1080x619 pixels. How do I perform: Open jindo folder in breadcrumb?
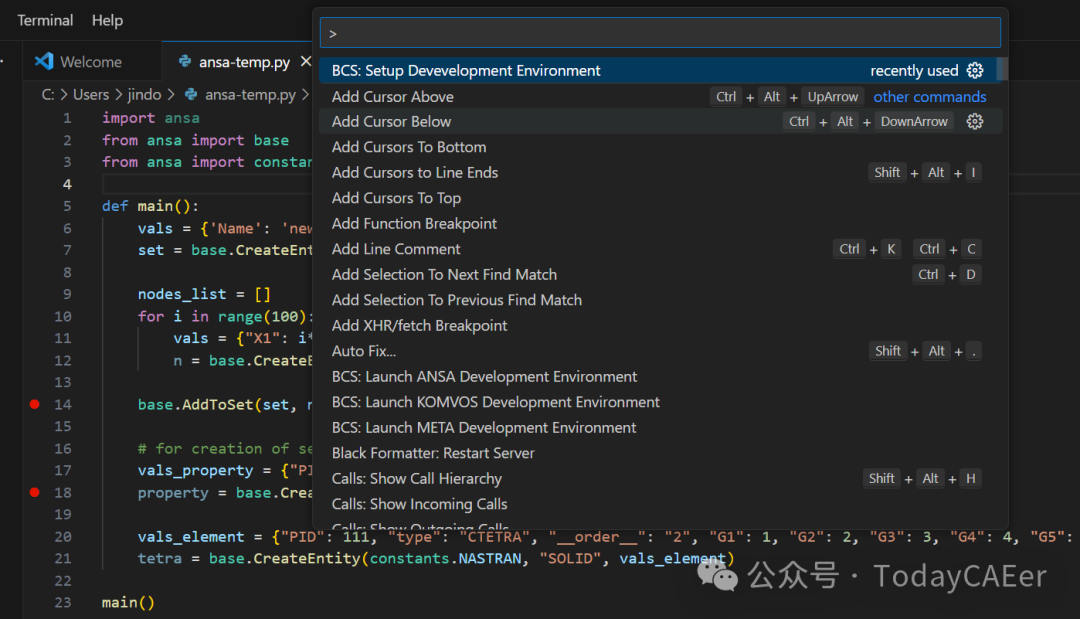[144, 94]
